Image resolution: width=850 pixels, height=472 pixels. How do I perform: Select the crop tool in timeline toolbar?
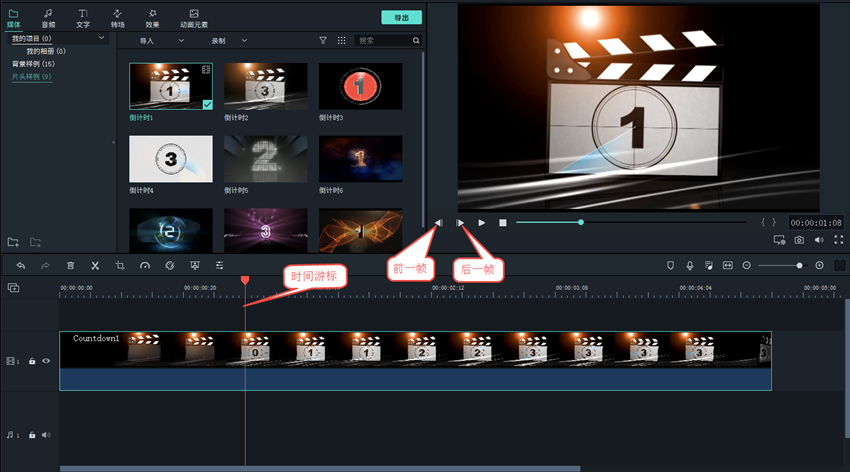point(120,266)
